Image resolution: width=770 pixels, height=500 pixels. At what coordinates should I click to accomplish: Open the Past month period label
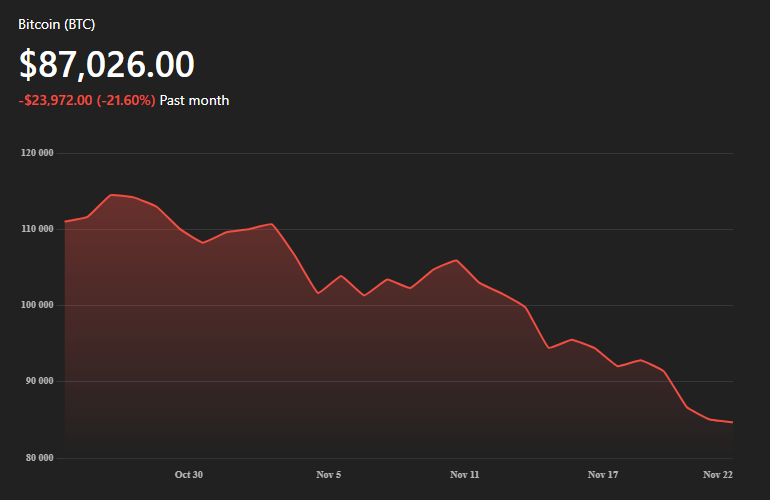click(194, 100)
